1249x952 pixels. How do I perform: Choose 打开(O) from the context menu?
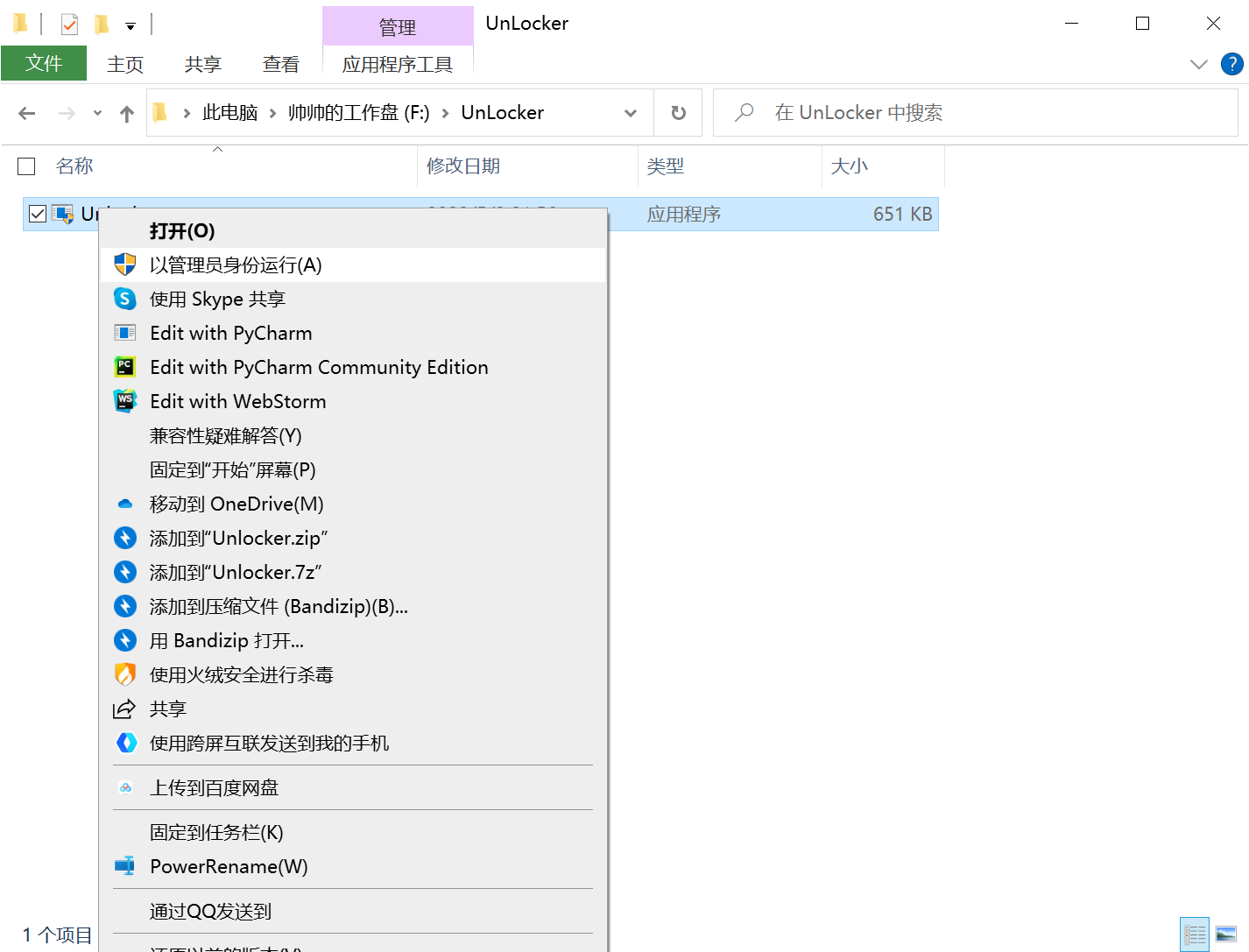(x=353, y=230)
